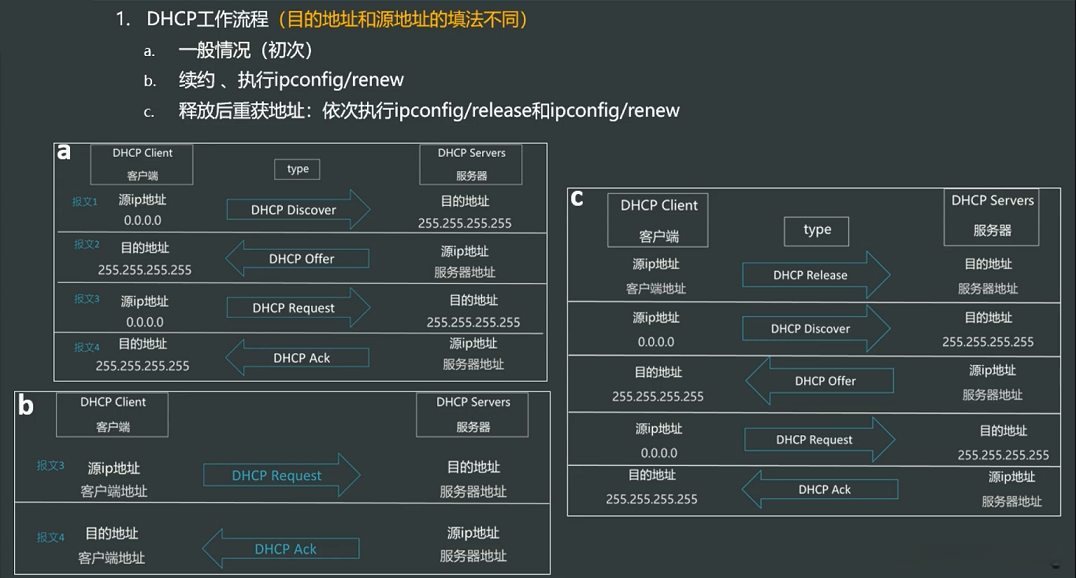This screenshot has height=578, width=1076.
Task: Click the DHCP Ack arrow in diagram a
Action: (x=298, y=357)
